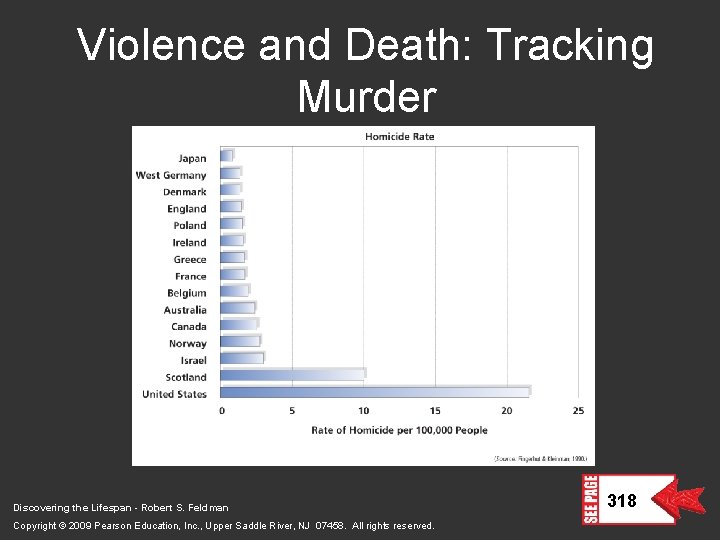Click the United States homicide bar
This screenshot has height=540, width=720.
(376, 392)
